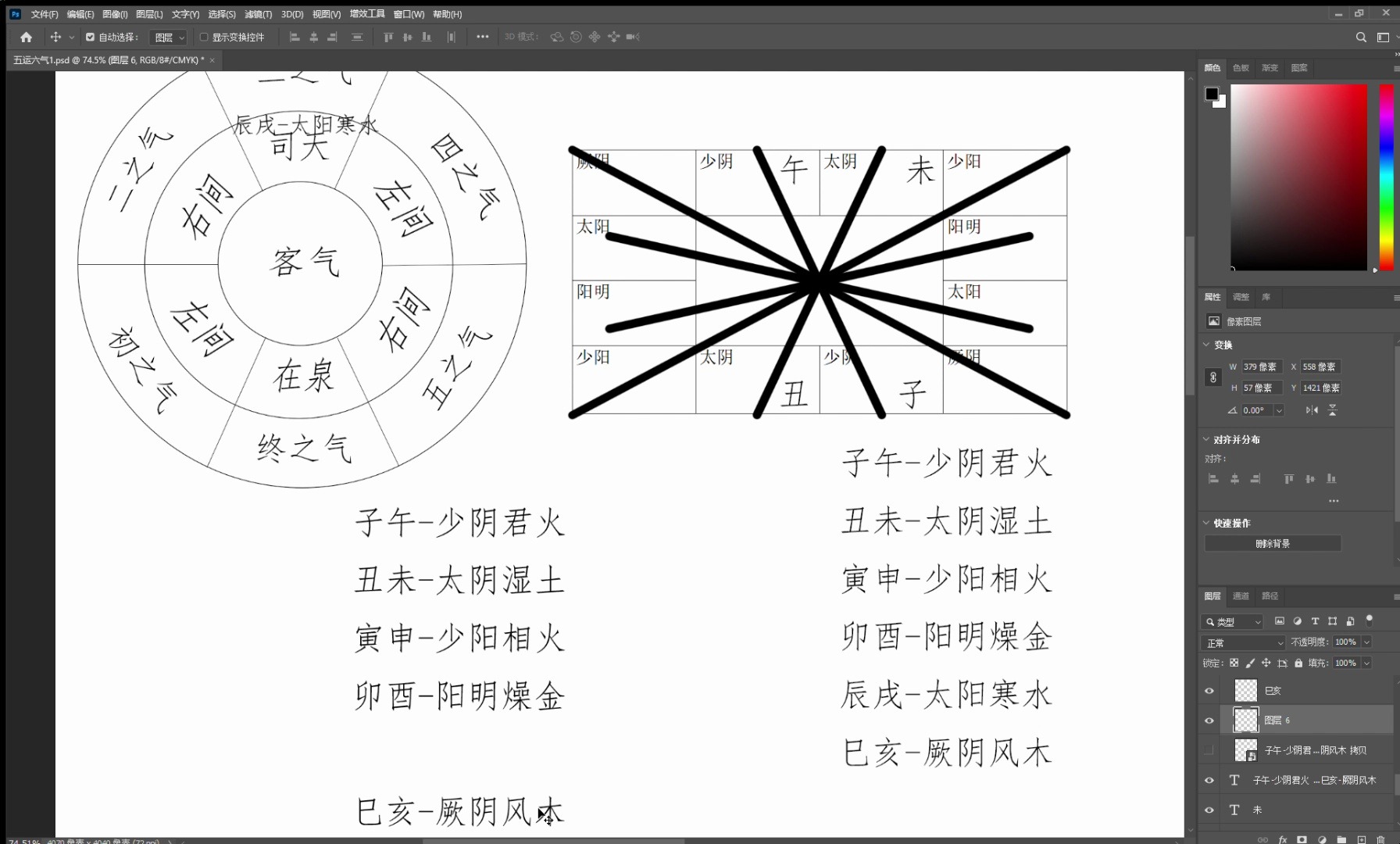
Task: Click lock position icon in Layers panel
Action: [x=1266, y=663]
